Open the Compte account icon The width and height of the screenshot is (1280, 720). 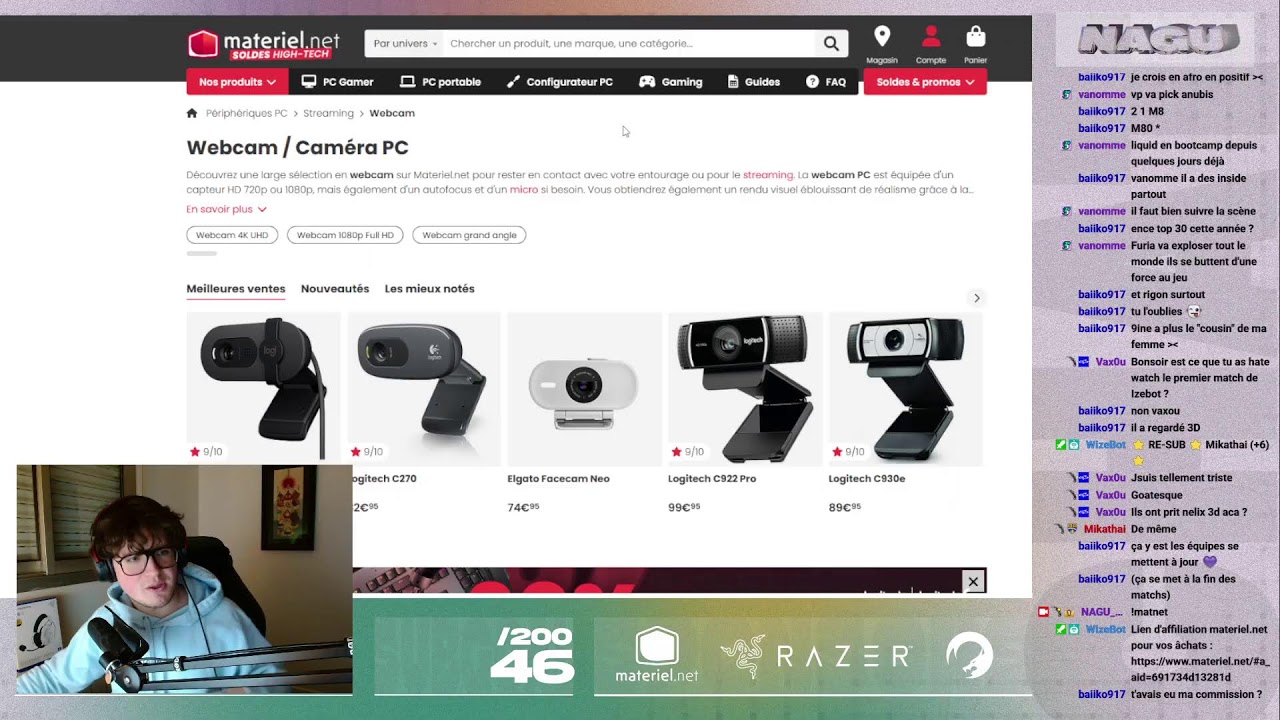click(931, 45)
